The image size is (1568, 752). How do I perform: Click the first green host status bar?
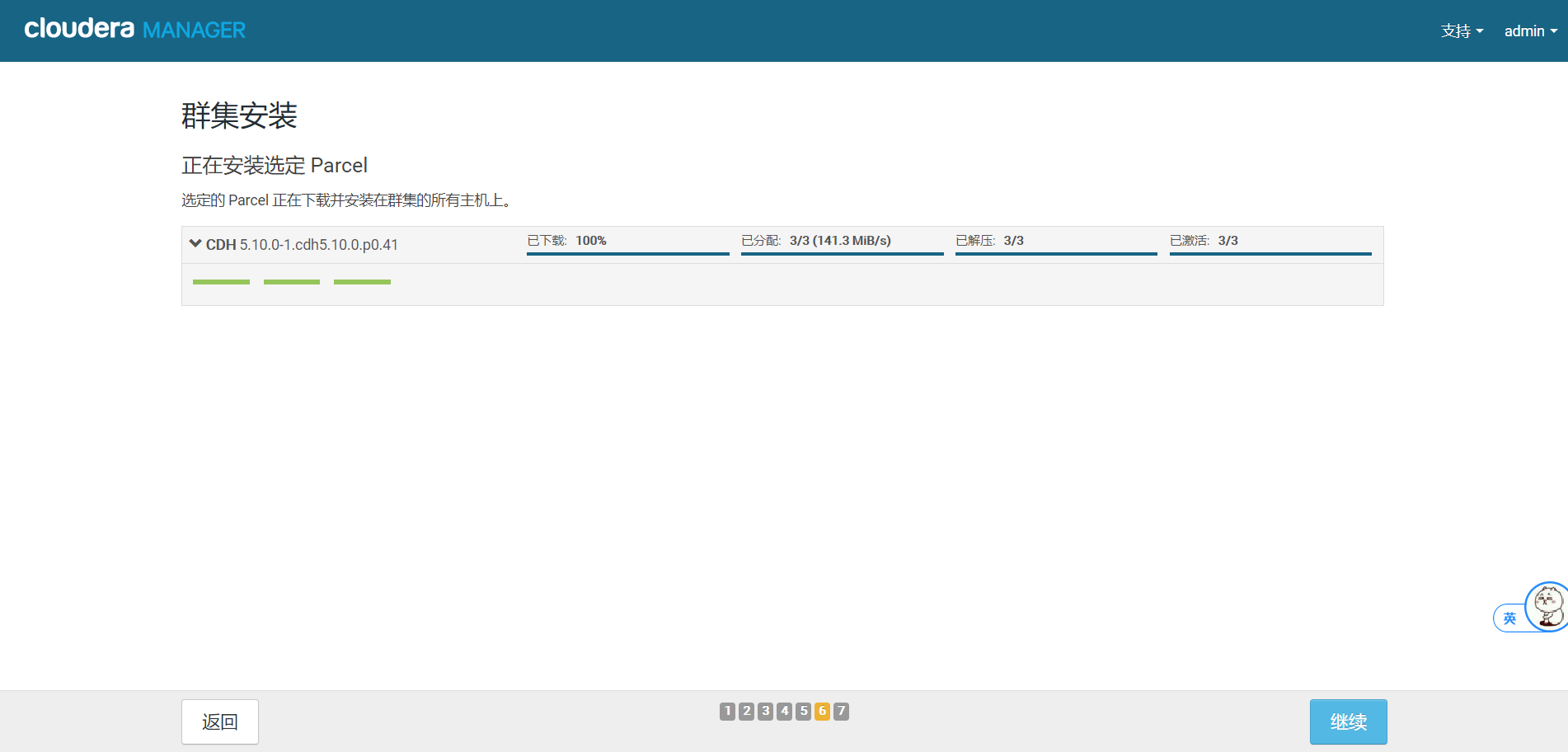(221, 282)
